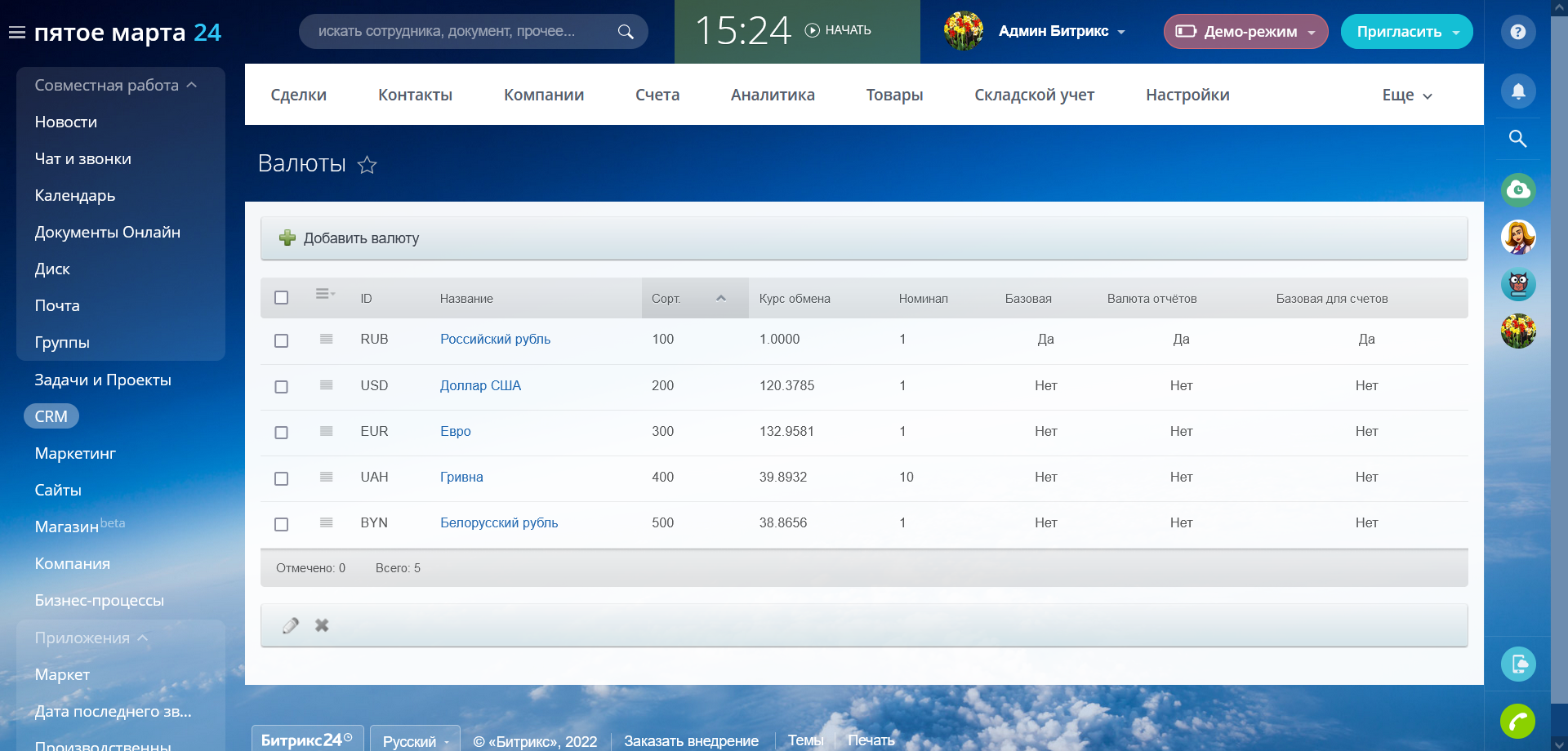
Task: Open the Демо-режим dropdown
Action: click(x=1245, y=32)
